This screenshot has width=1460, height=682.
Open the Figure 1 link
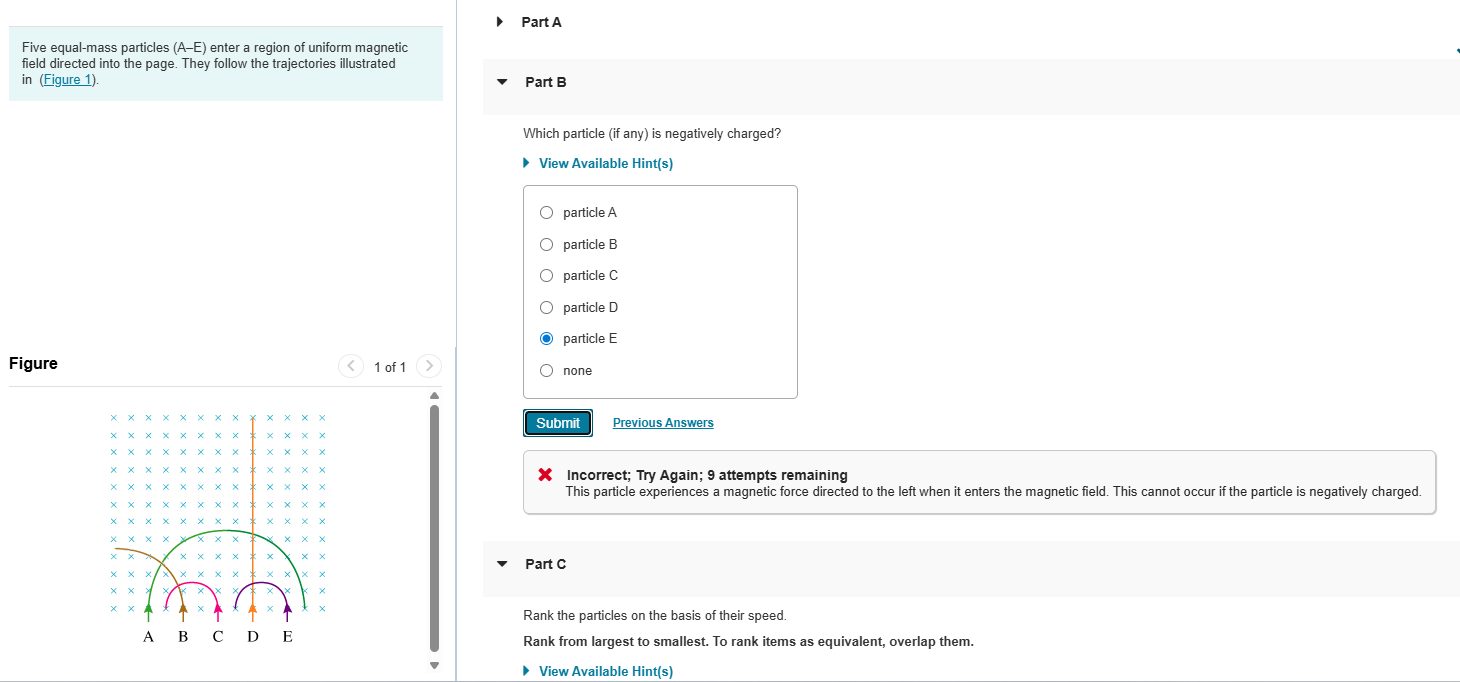point(66,79)
